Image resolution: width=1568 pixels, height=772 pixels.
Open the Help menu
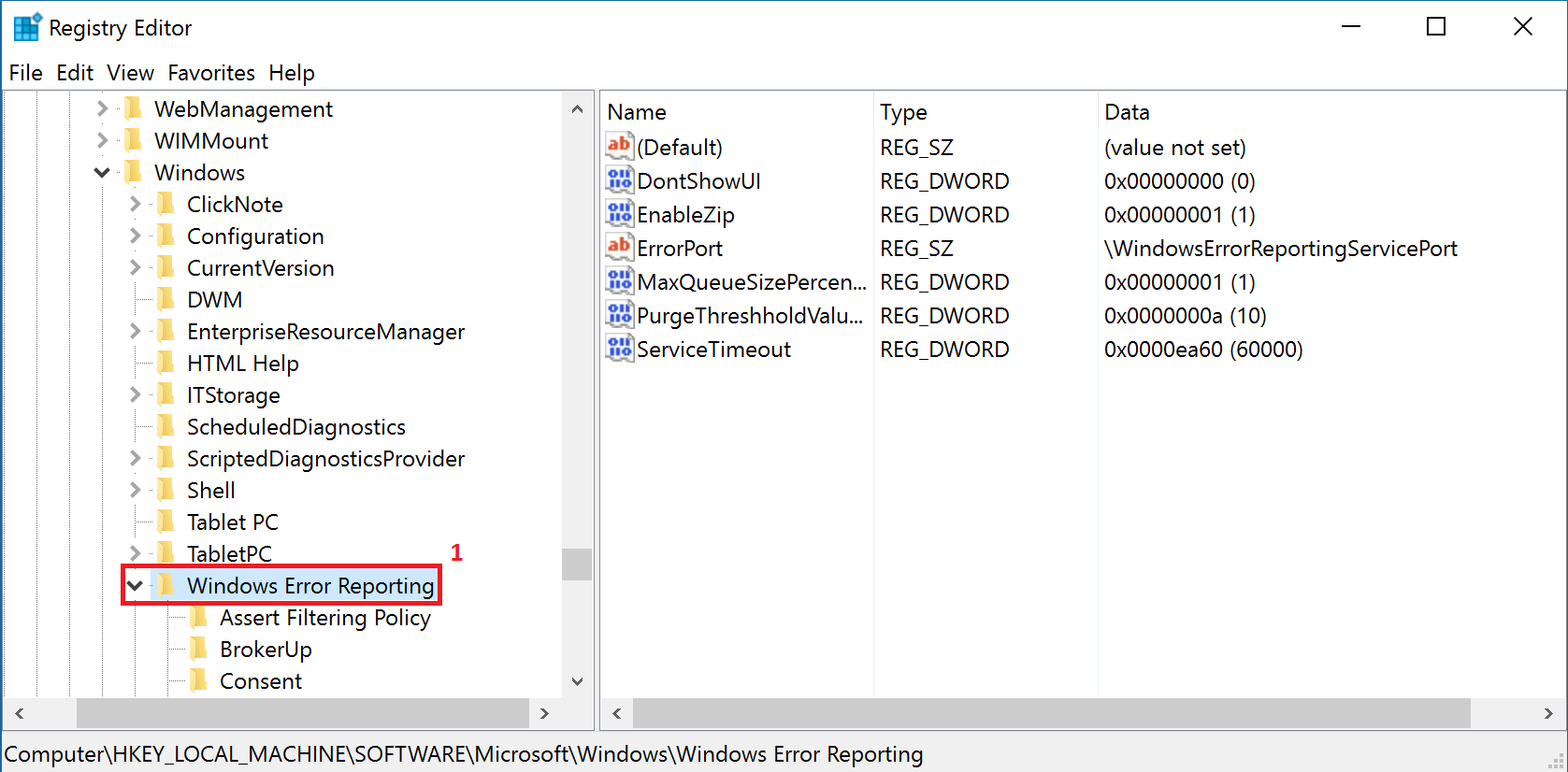292,73
